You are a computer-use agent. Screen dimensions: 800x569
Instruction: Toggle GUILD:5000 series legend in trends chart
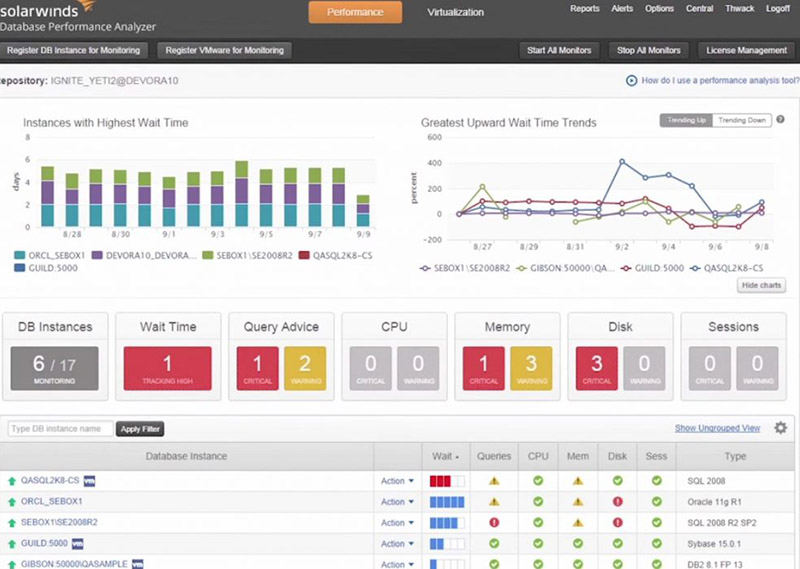point(652,268)
